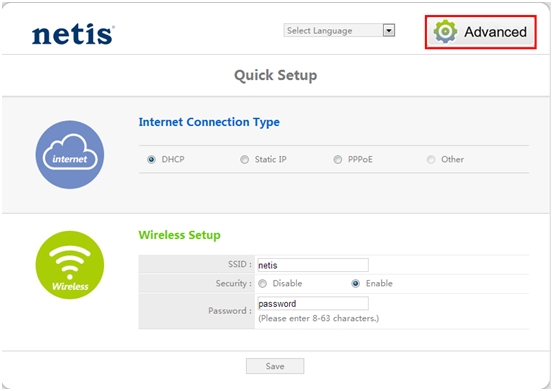Disable wireless security
Screen dimensions: 553x391
(x=262, y=283)
